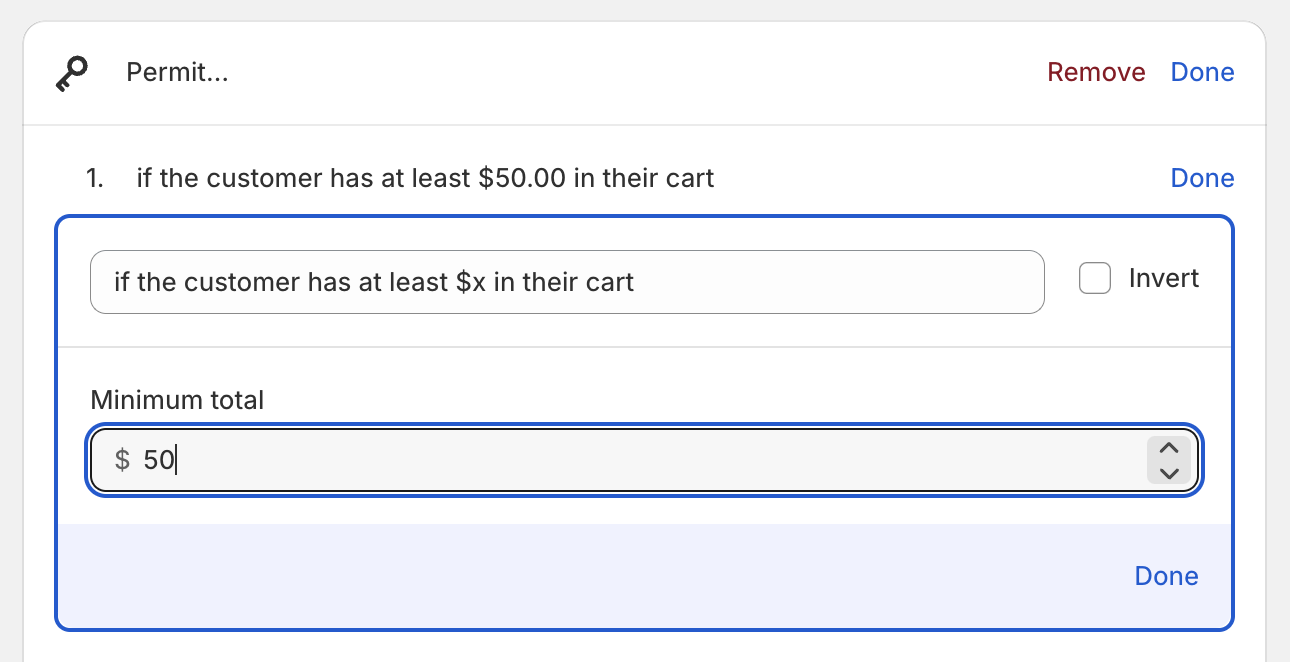
Task: Open the cart condition type selector
Action: tap(567, 282)
